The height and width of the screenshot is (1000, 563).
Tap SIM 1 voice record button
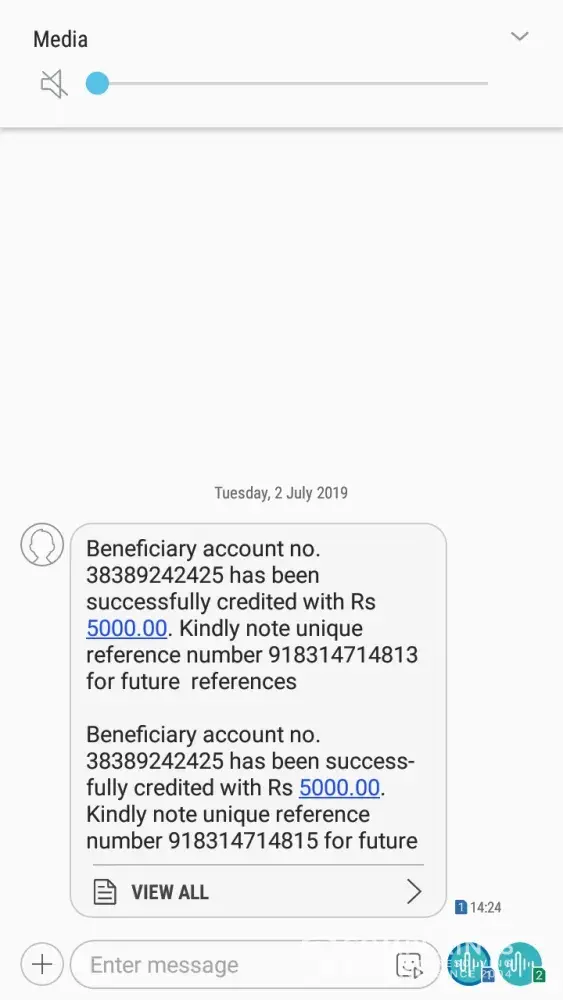pos(470,964)
